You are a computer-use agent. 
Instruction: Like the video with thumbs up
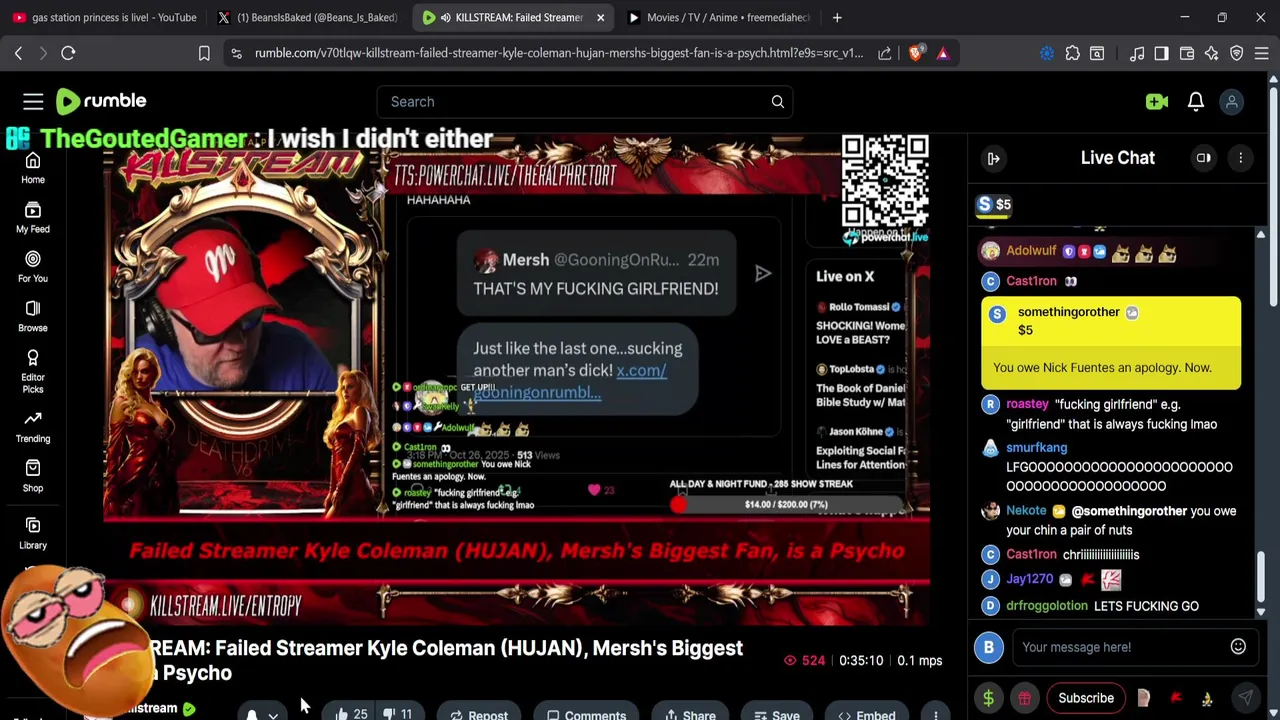click(350, 714)
